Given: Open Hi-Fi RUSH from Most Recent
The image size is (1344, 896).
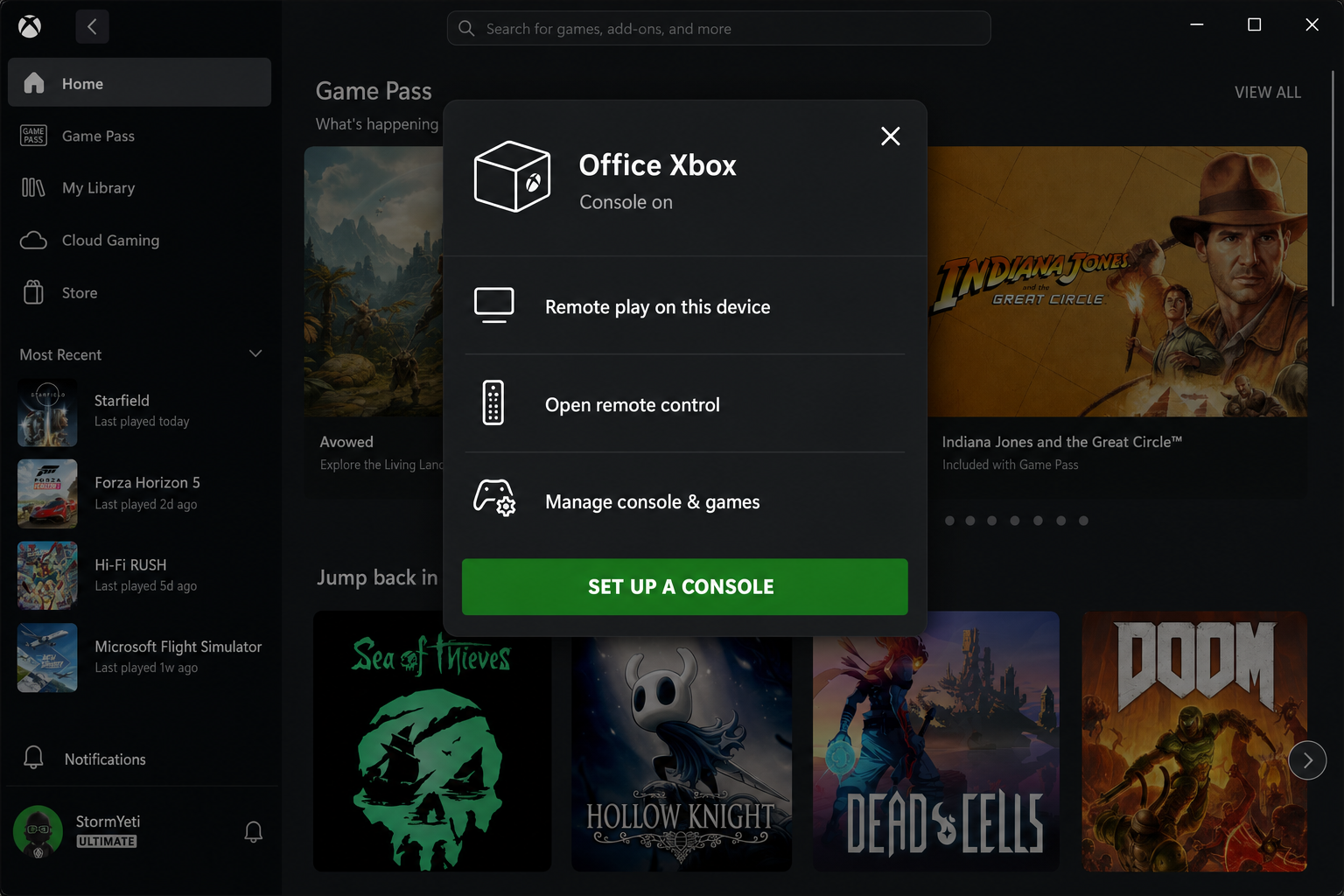Looking at the screenshot, I should [139, 576].
